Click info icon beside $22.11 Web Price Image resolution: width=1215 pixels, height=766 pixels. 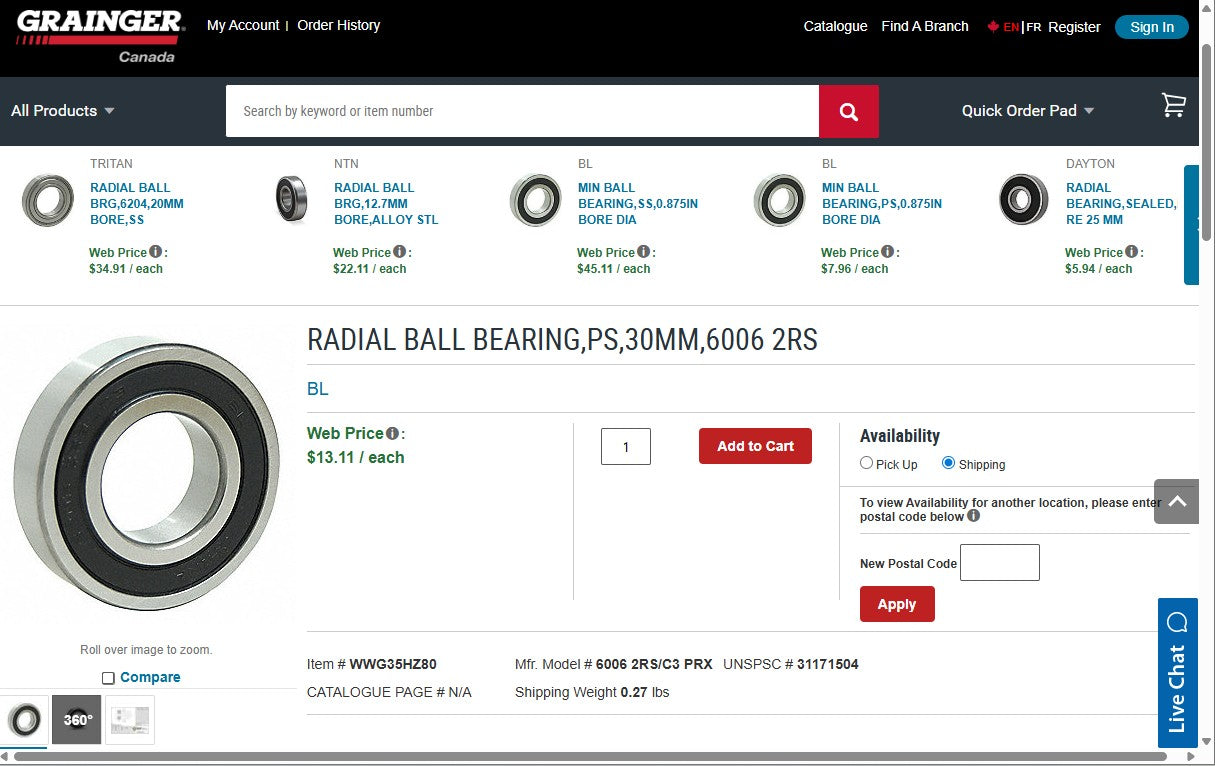400,252
